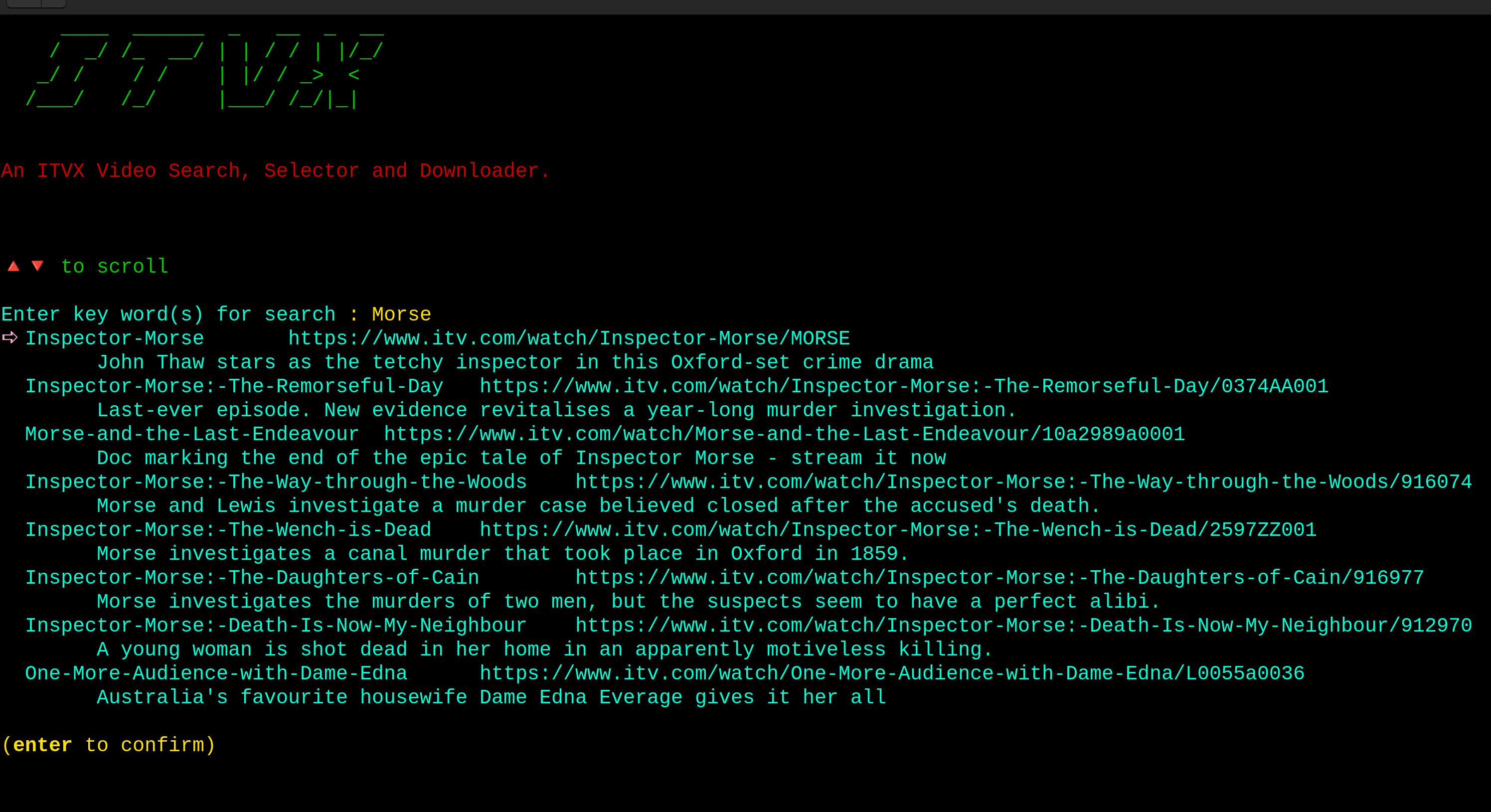Viewport: 1491px width, 812px height.
Task: Open the Remorseful-Day/0374AA001 URL
Action: click(904, 387)
